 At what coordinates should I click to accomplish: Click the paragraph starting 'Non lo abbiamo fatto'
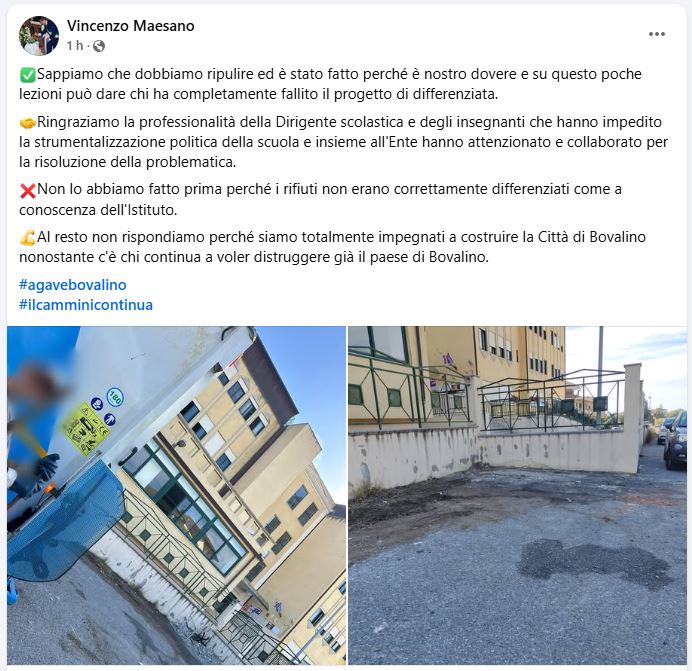pos(320,200)
